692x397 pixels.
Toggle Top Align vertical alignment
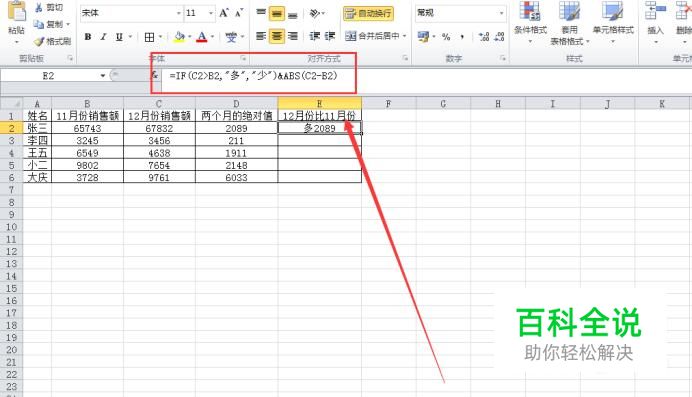261,14
